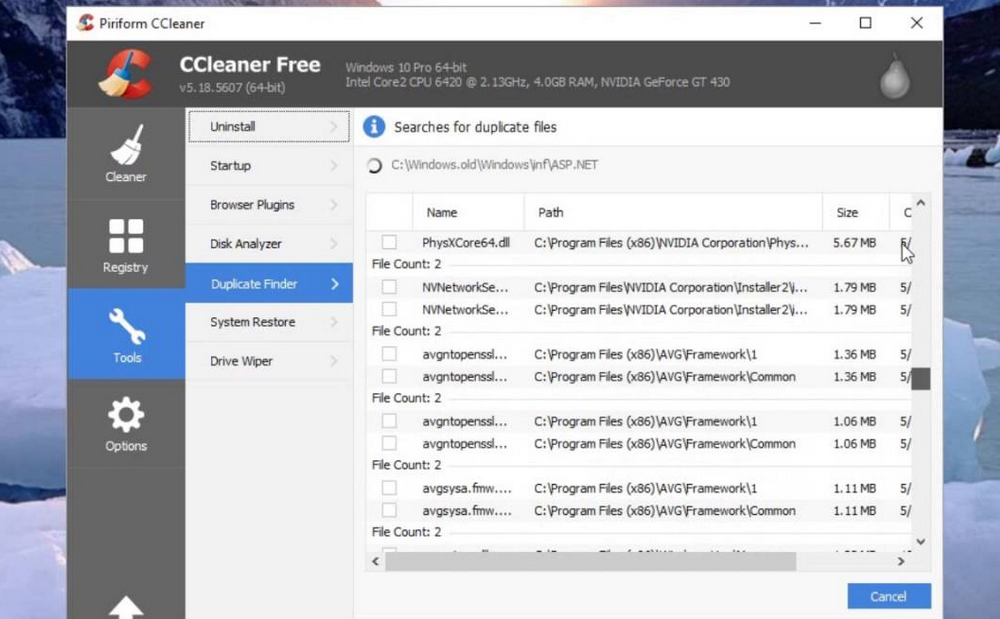Click the blue info icon
Image resolution: width=1000 pixels, height=619 pixels.
[x=374, y=127]
